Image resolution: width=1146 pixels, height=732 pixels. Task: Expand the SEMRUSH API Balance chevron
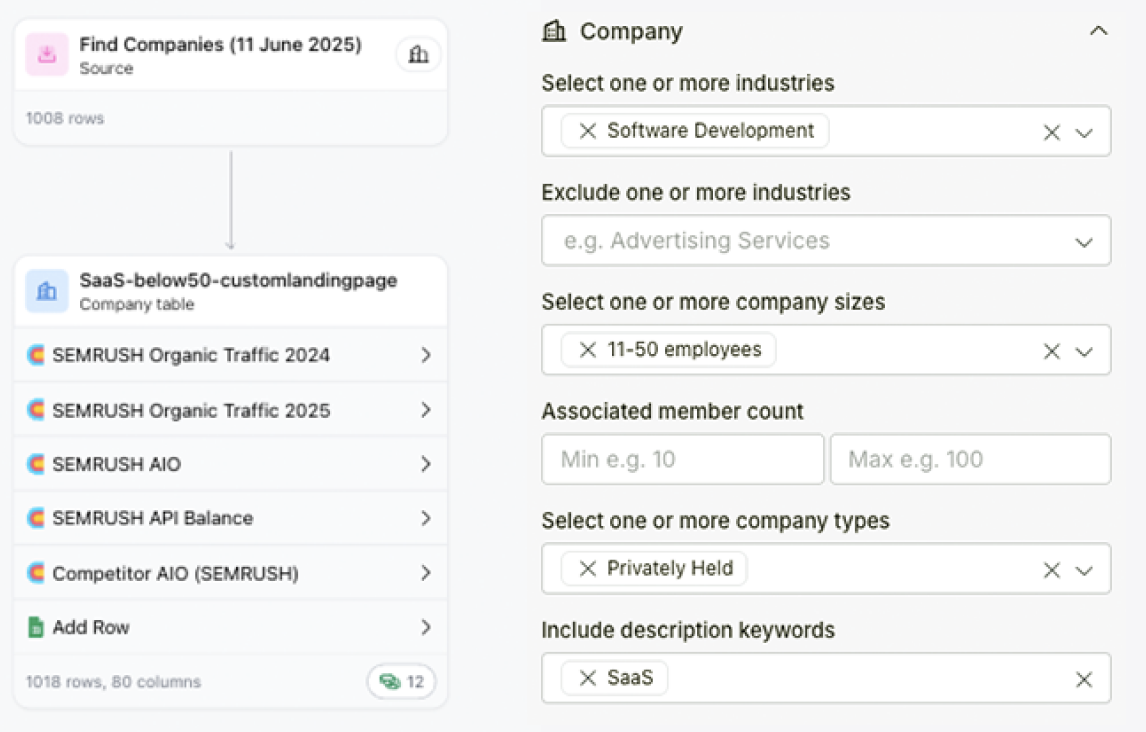[426, 518]
